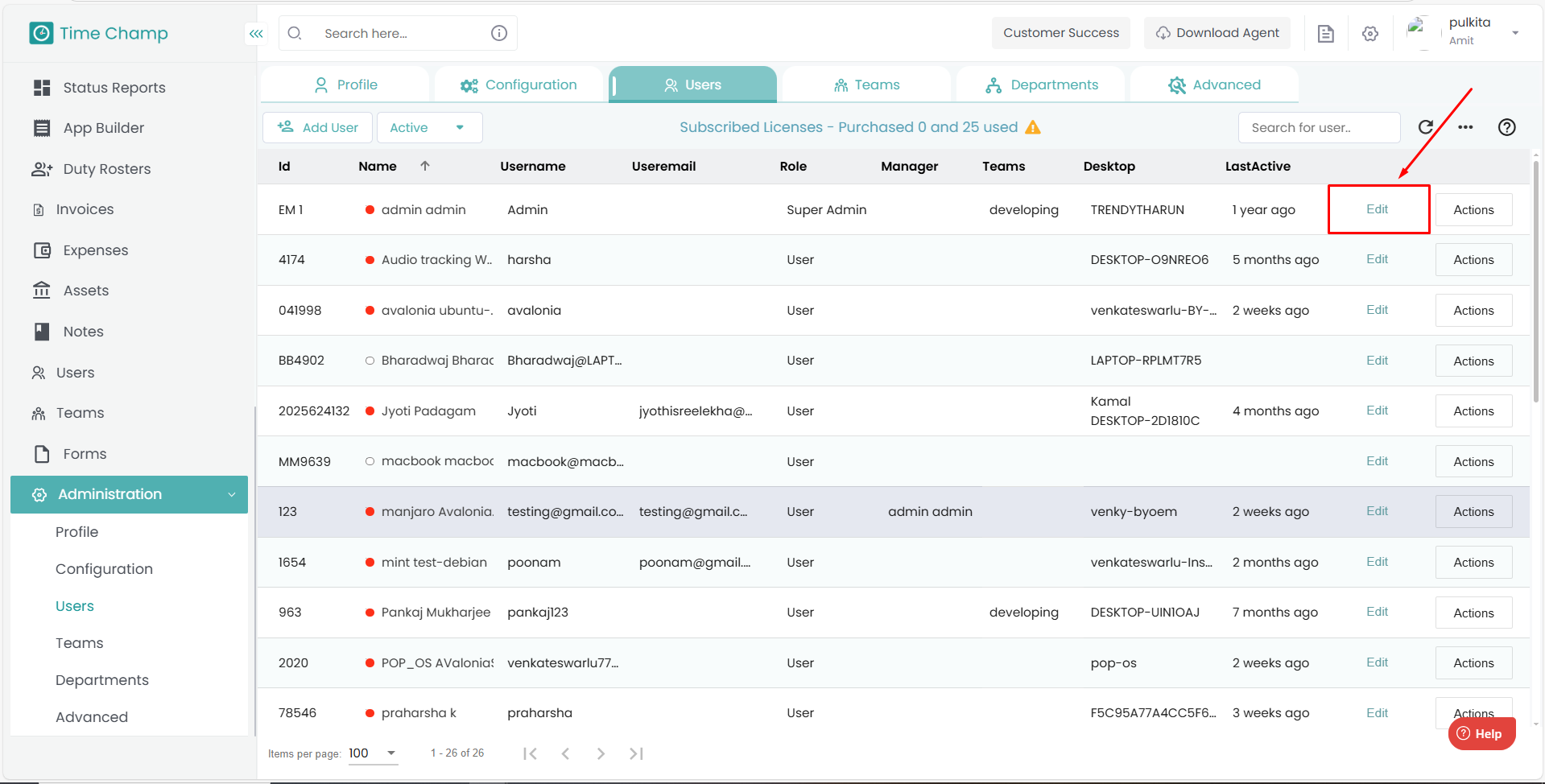This screenshot has height=784, width=1545.
Task: Click Edit for admin admin user
Action: pyautogui.click(x=1377, y=209)
